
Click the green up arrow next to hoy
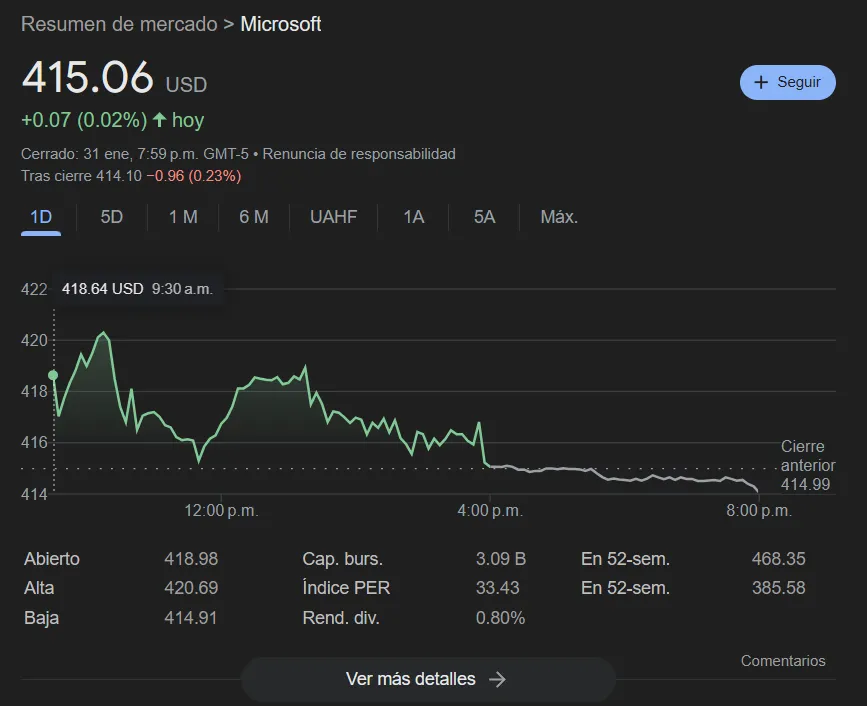pyautogui.click(x=160, y=119)
